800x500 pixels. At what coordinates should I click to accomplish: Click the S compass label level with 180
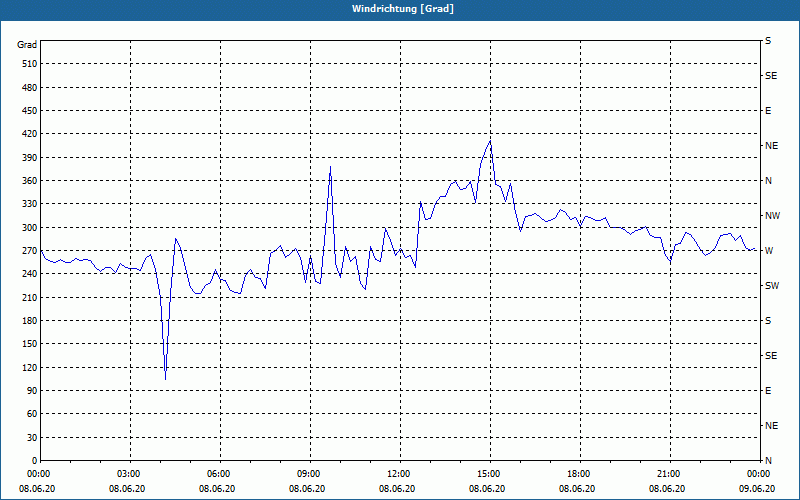(768, 321)
